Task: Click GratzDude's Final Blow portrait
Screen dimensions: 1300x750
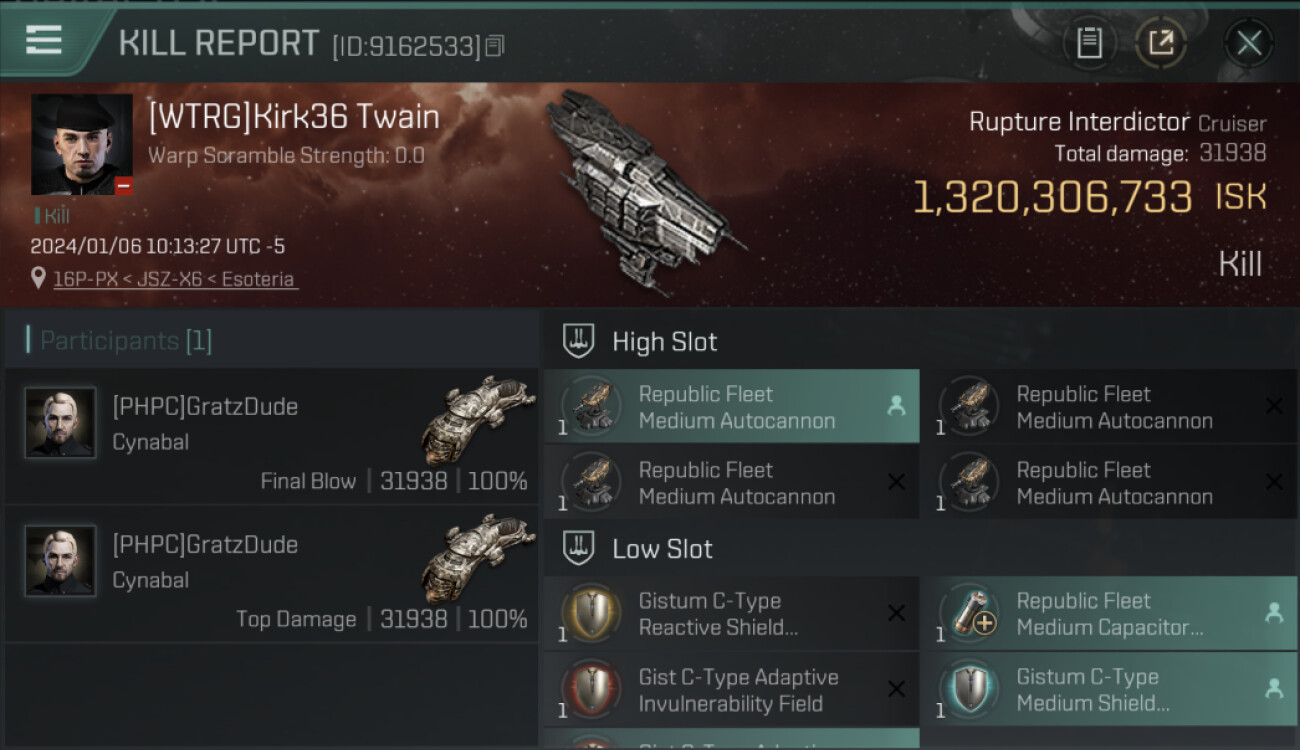Action: [x=60, y=423]
